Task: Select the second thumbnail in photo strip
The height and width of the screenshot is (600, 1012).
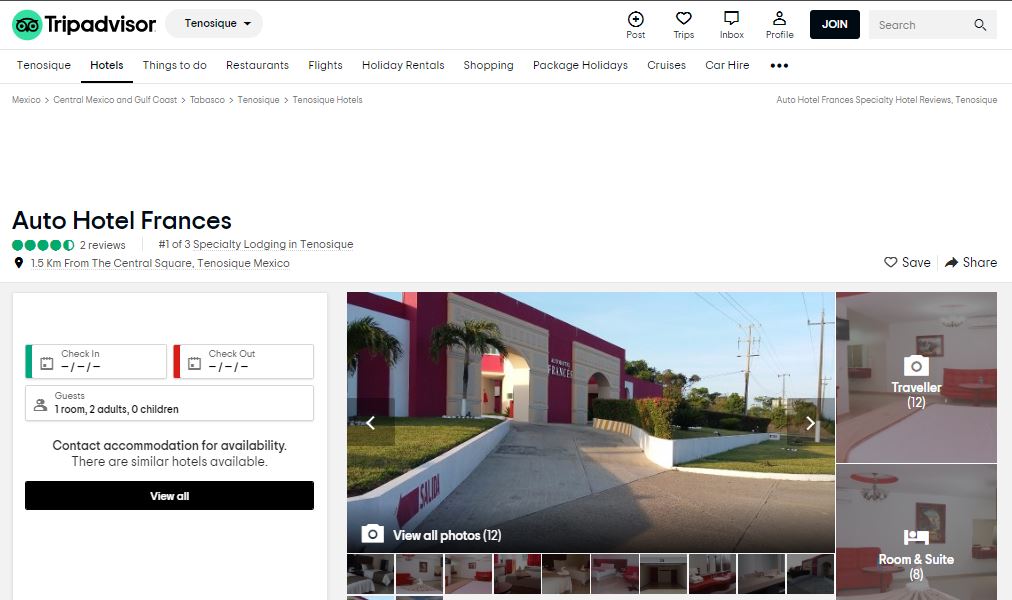Action: pyautogui.click(x=420, y=574)
